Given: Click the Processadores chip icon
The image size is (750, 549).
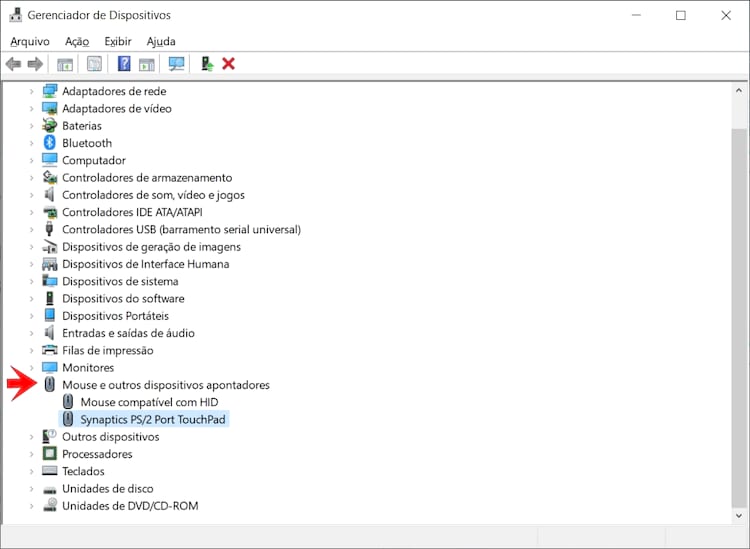Looking at the screenshot, I should 49,453.
